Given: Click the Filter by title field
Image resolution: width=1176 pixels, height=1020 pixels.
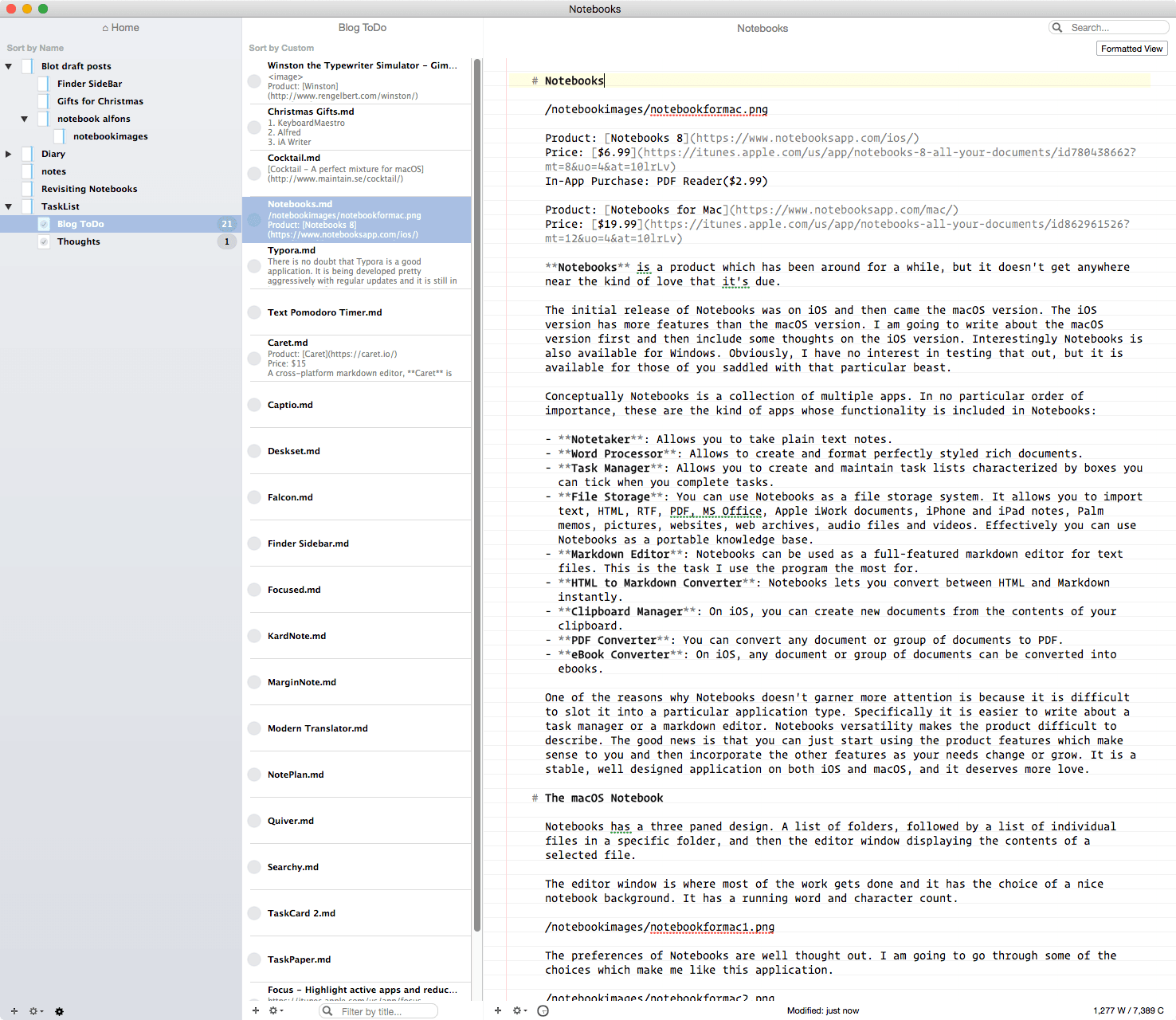Looking at the screenshot, I should click(378, 1011).
